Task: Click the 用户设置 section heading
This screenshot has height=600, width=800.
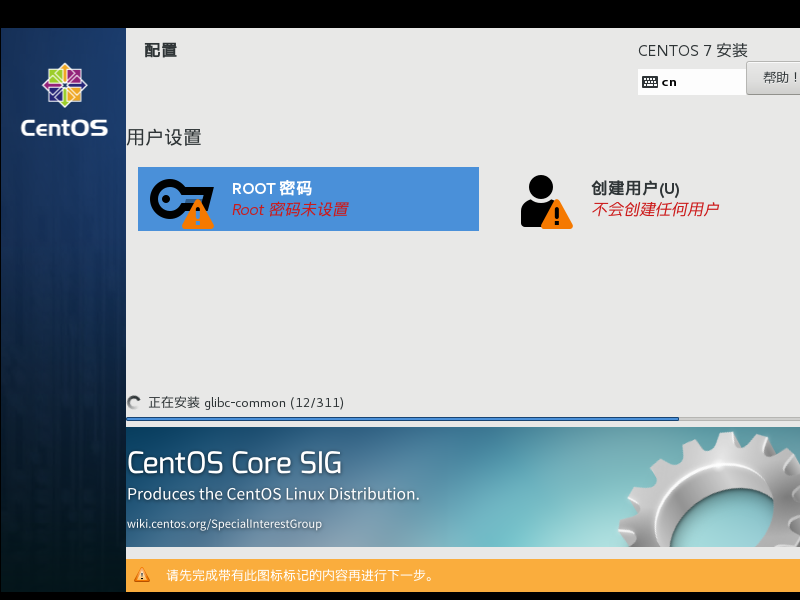Action: [x=164, y=138]
